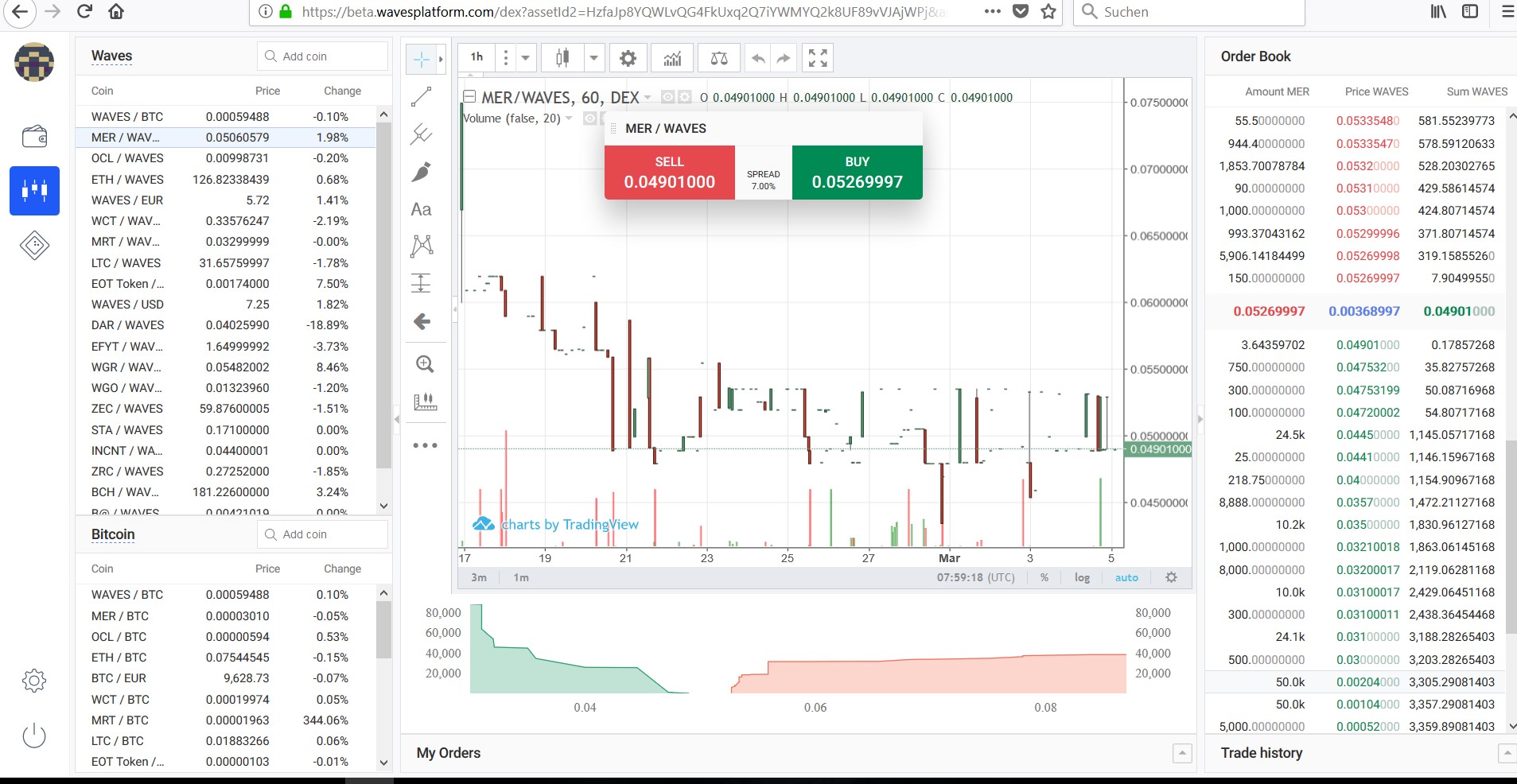The width and height of the screenshot is (1517, 784).
Task: Select the long position prediction tool
Action: pos(422,283)
